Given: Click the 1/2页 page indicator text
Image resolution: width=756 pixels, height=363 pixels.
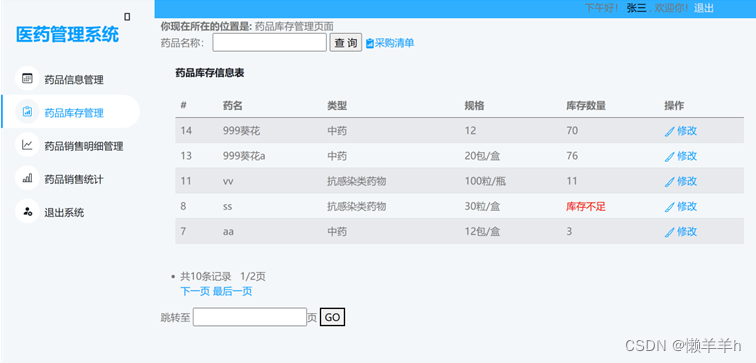Looking at the screenshot, I should [x=253, y=276].
